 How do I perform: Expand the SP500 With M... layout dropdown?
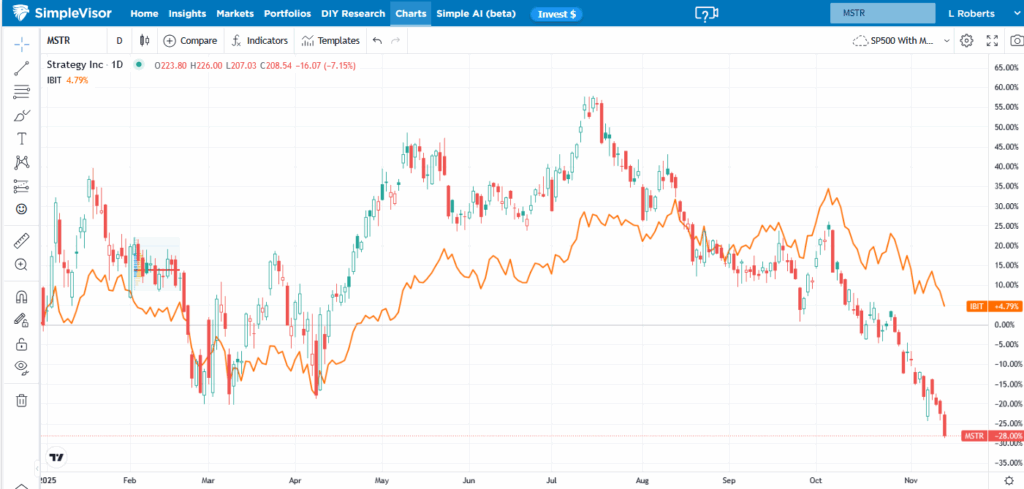[x=901, y=40]
